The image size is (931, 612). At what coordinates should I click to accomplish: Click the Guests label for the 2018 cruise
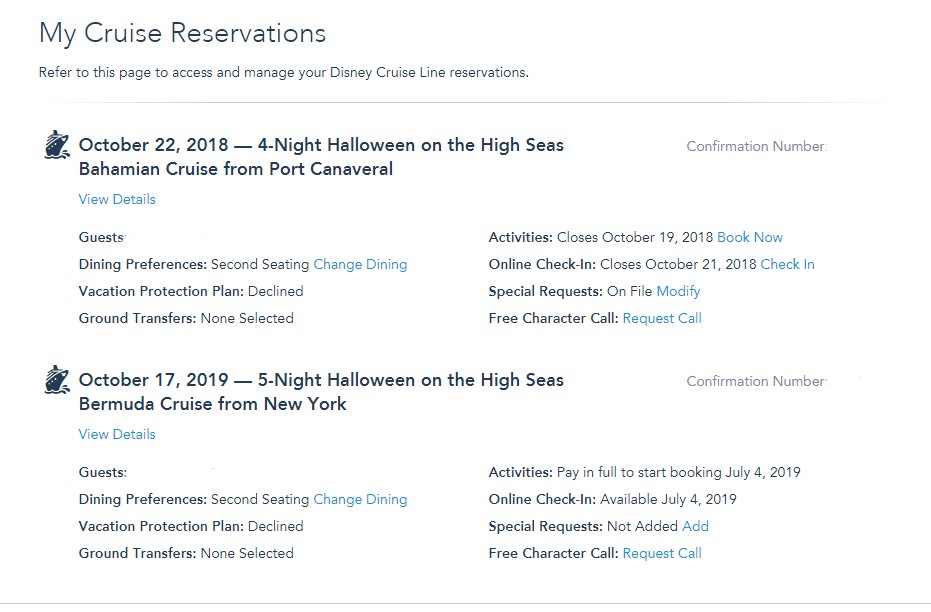click(x=102, y=237)
